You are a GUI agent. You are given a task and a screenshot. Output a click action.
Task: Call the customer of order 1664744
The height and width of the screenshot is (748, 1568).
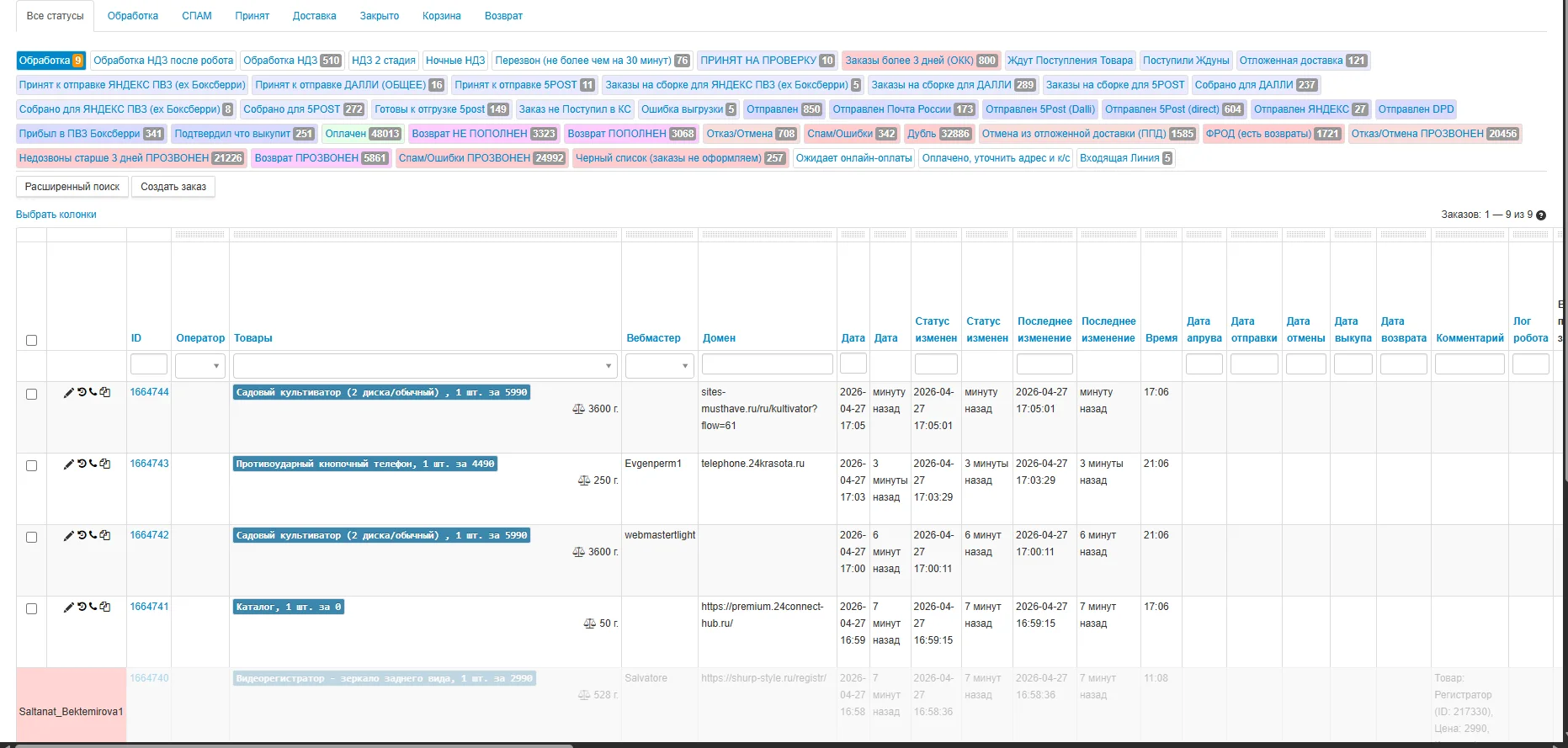coord(93,392)
